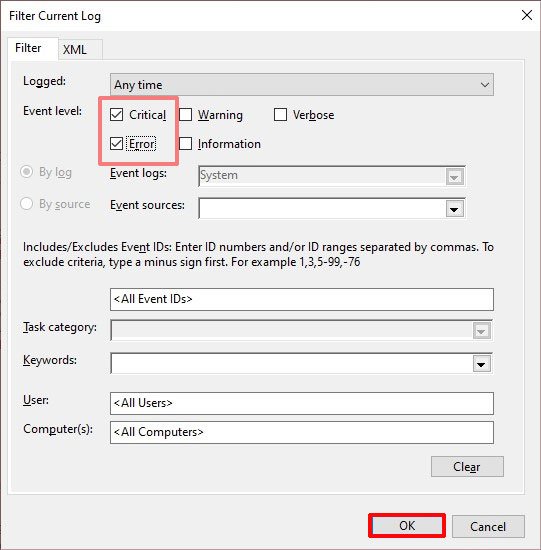Enable the Warning event level checkbox
Viewport: 541px width, 550px height.
(x=185, y=115)
